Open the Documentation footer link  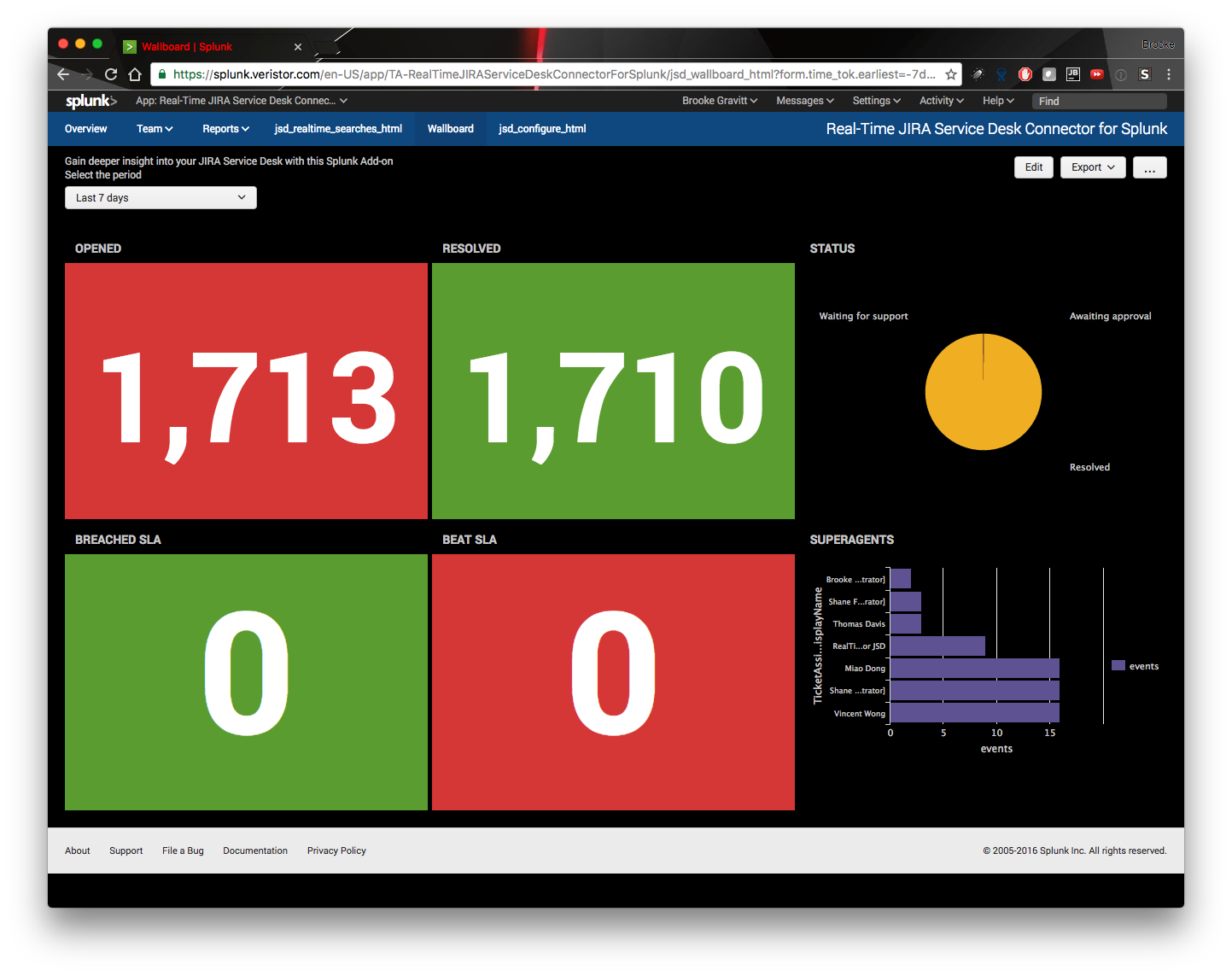tap(255, 850)
